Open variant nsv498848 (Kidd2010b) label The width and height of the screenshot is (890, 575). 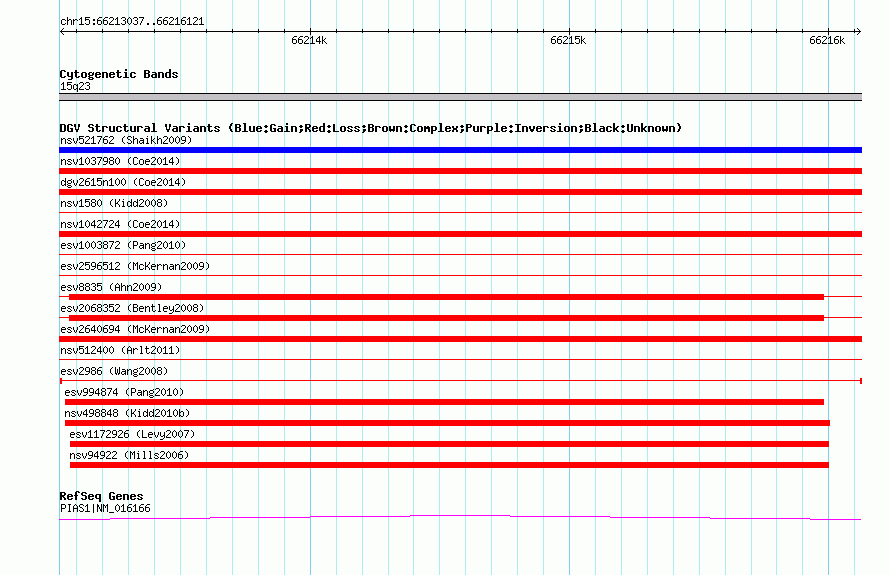tap(127, 413)
